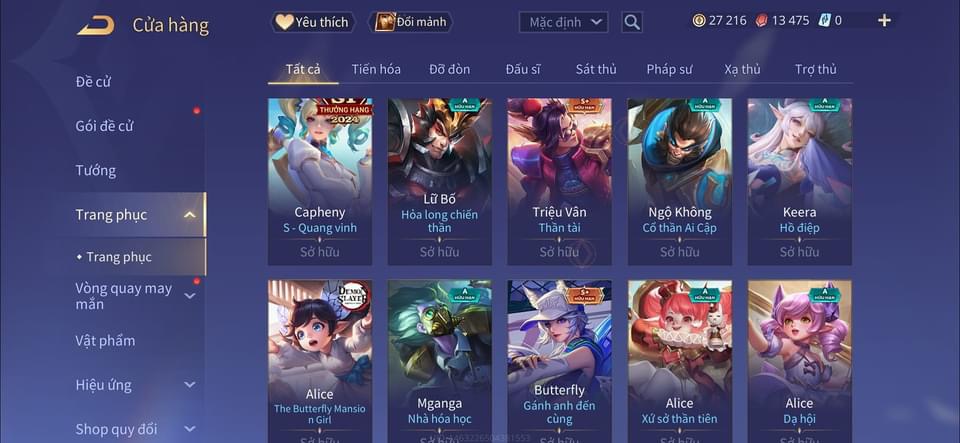
Task: Open the search magnifier icon
Action: (632, 23)
